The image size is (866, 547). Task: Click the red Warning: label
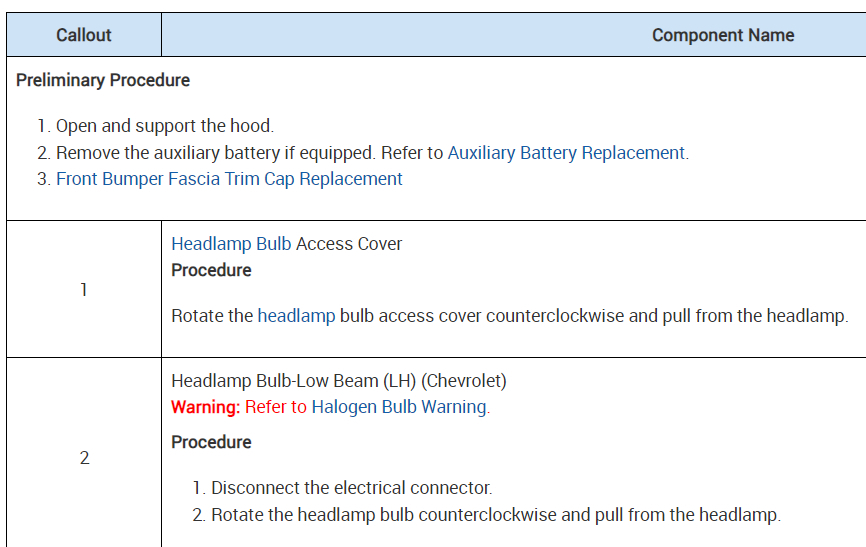click(206, 407)
